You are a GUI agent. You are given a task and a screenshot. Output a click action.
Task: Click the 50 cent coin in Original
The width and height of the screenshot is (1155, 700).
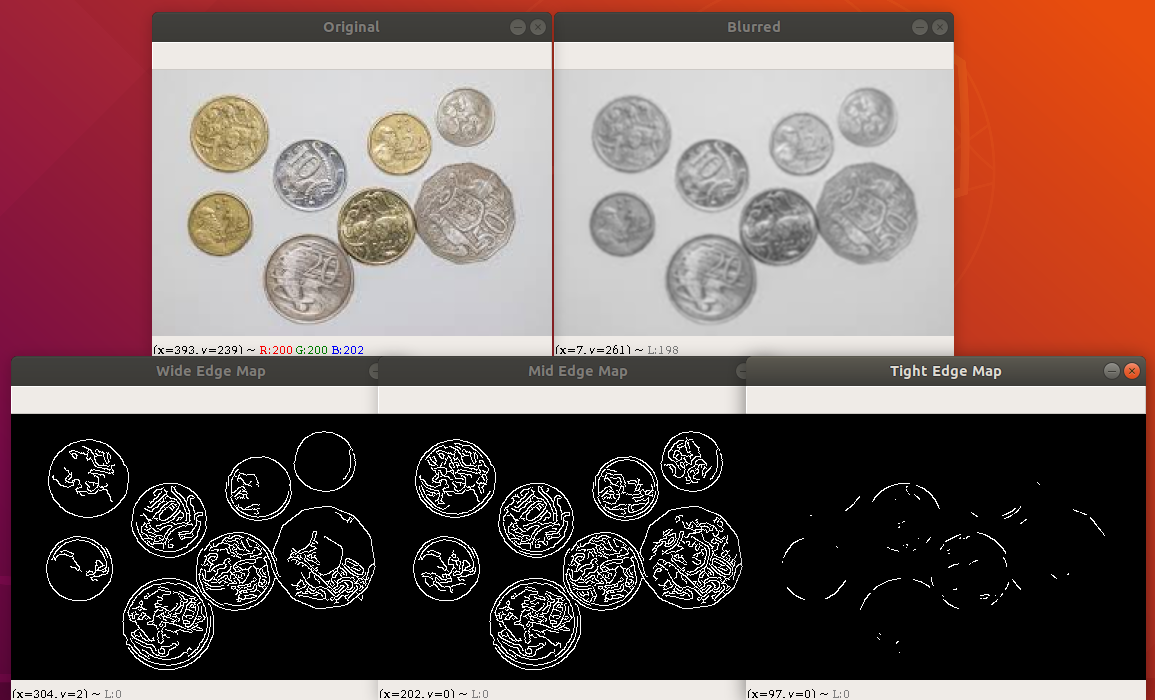click(x=458, y=214)
